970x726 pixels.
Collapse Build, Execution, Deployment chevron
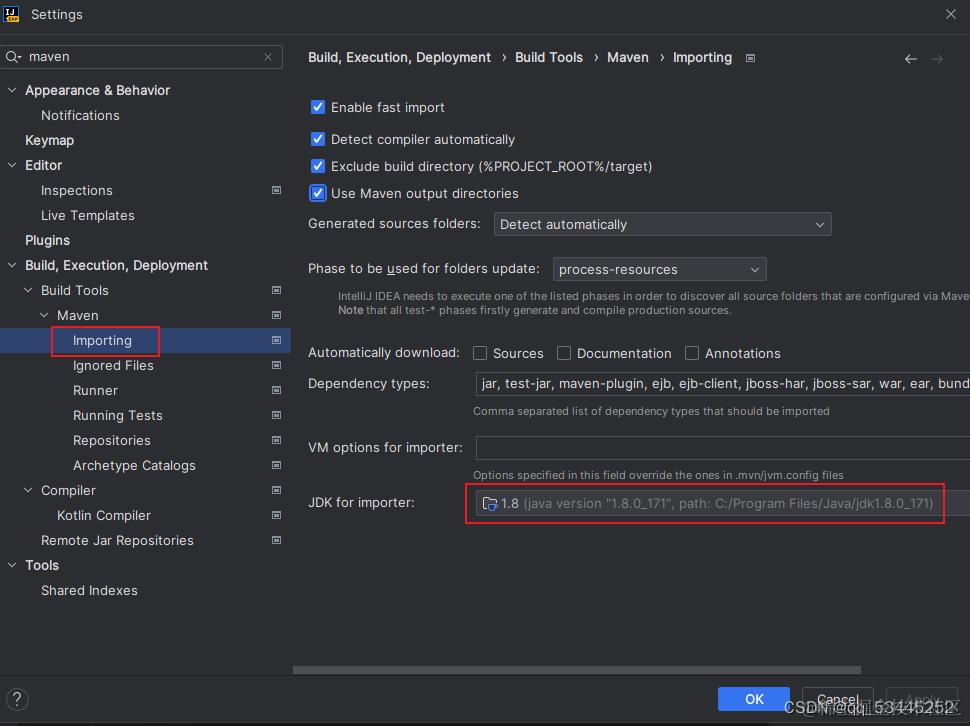pyautogui.click(x=12, y=265)
